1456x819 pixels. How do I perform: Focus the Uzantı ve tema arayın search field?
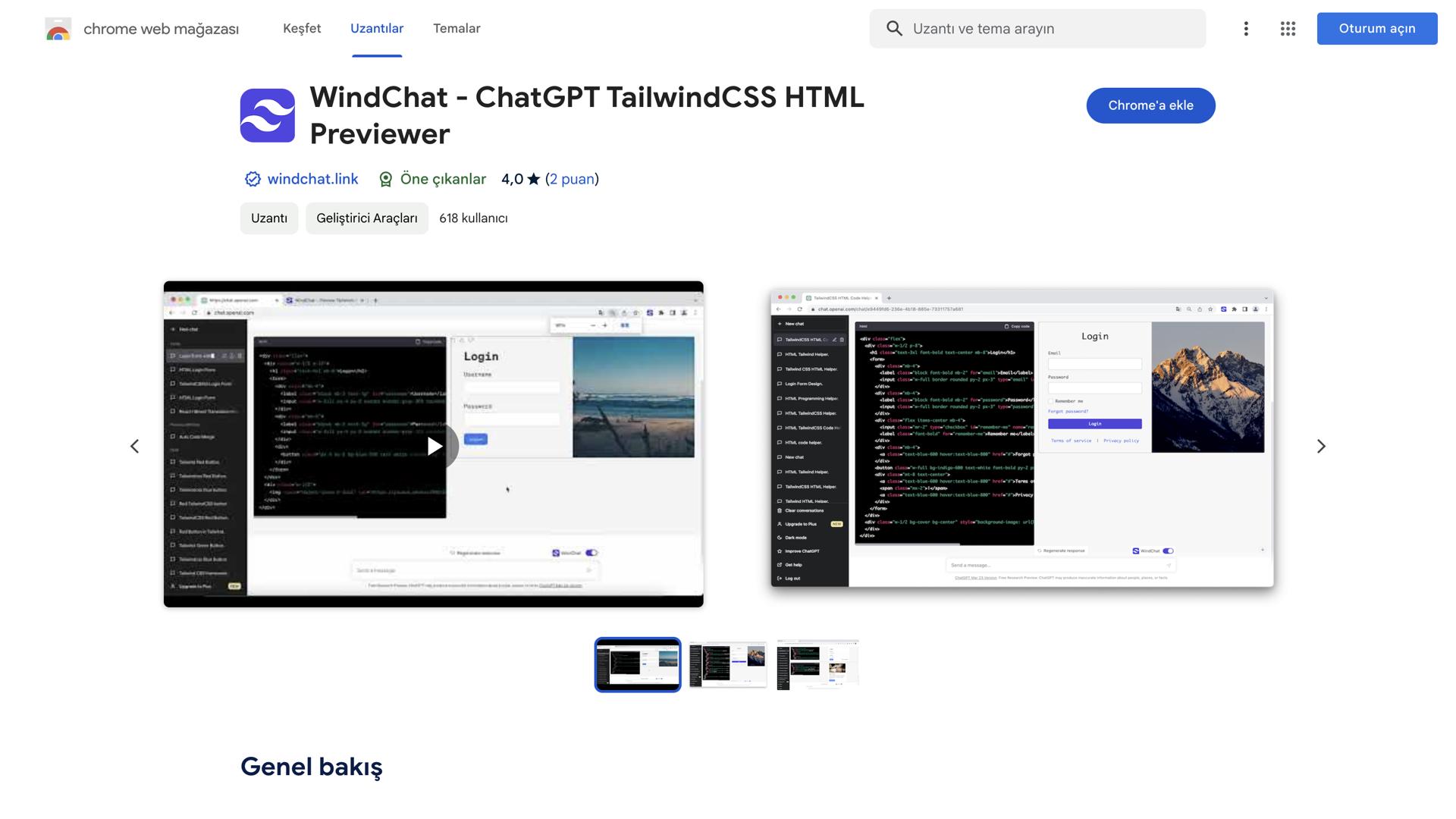[x=1054, y=29]
